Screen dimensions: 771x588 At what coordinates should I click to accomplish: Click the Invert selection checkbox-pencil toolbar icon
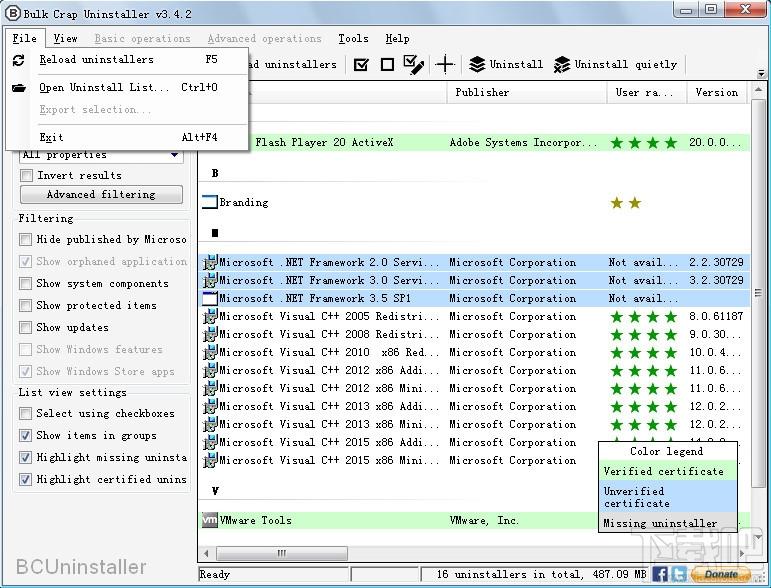[x=414, y=64]
